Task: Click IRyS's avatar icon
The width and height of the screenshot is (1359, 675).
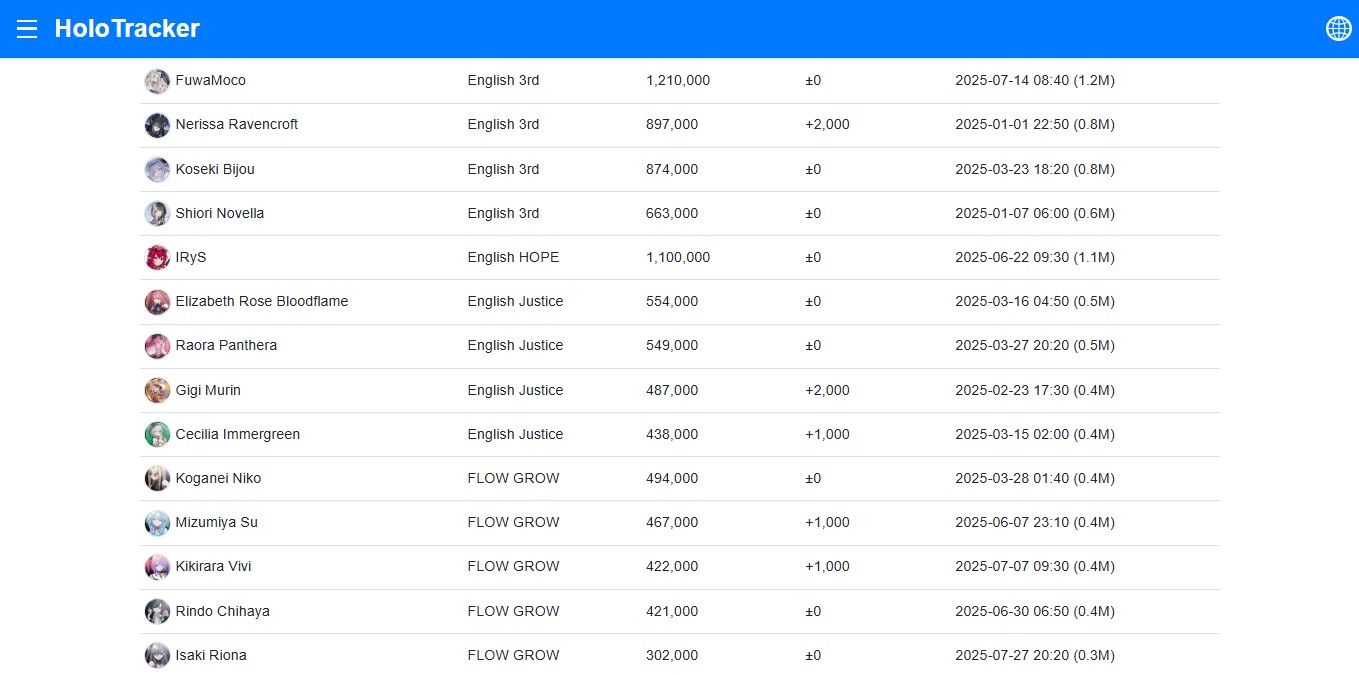Action: (157, 258)
